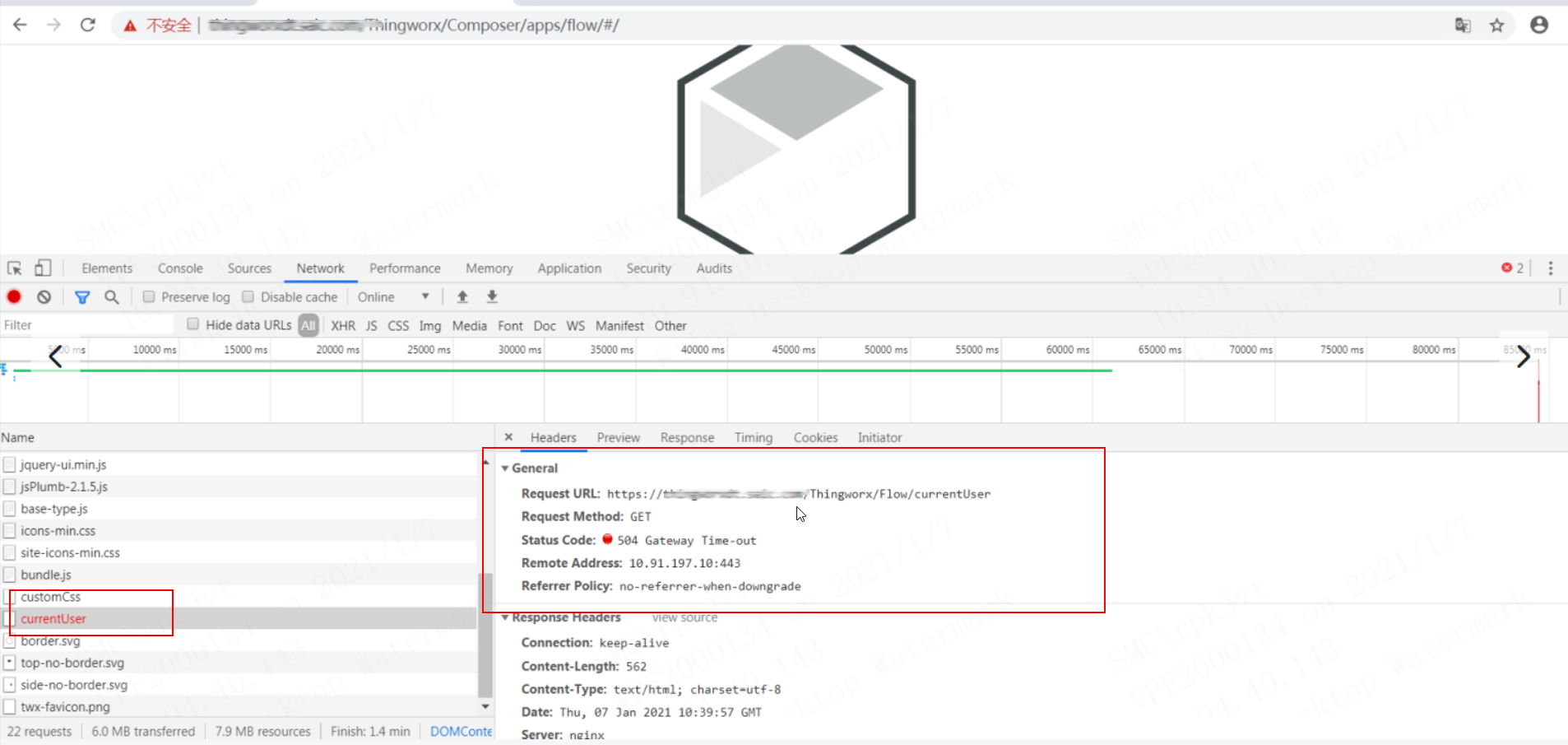Open the network filter icon
1568x745 pixels.
[x=81, y=296]
